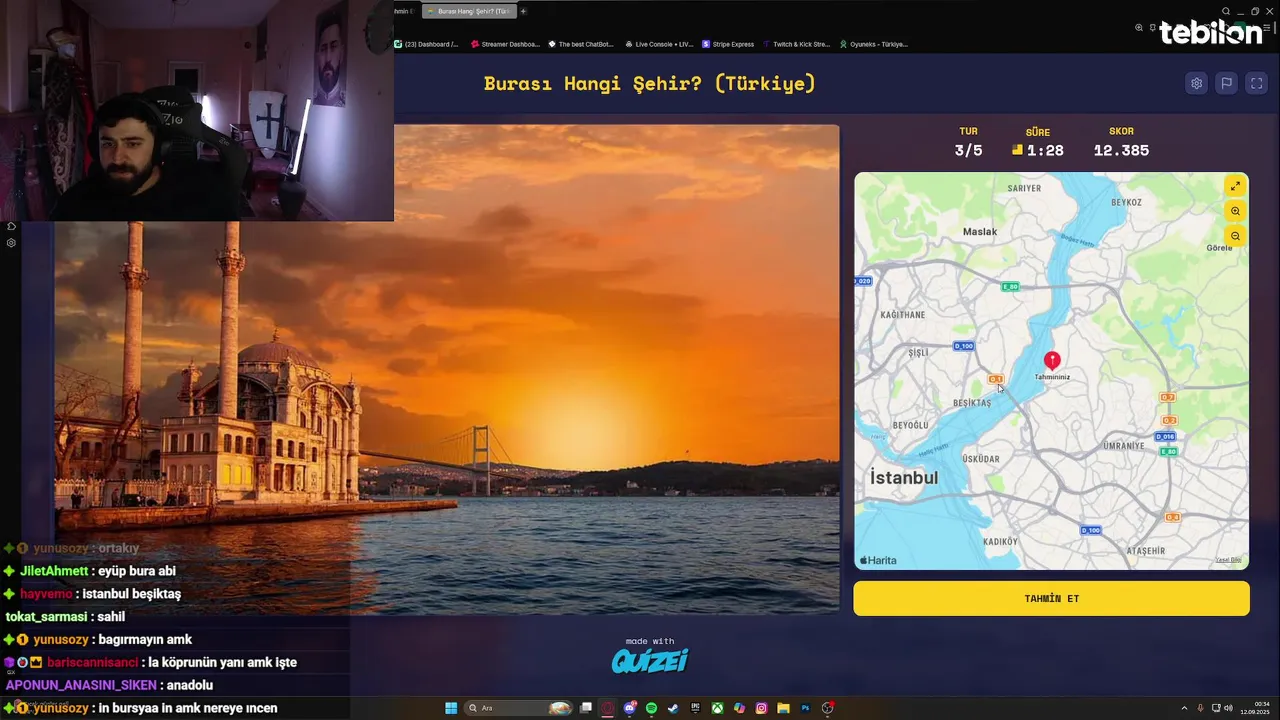
Task: Open Discord from the taskbar
Action: point(630,708)
